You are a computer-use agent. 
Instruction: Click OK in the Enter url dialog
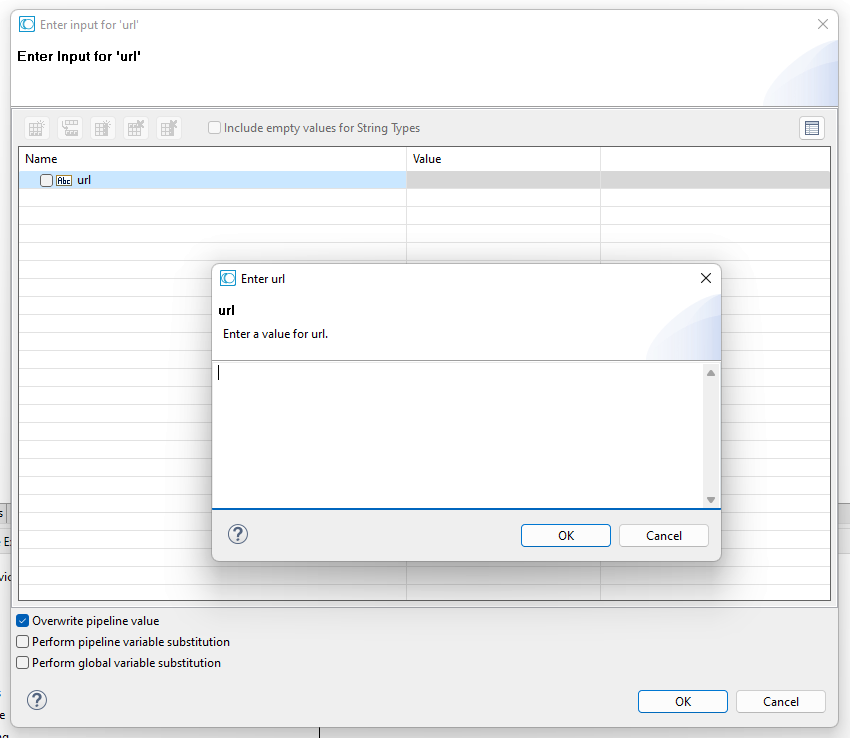tap(565, 535)
